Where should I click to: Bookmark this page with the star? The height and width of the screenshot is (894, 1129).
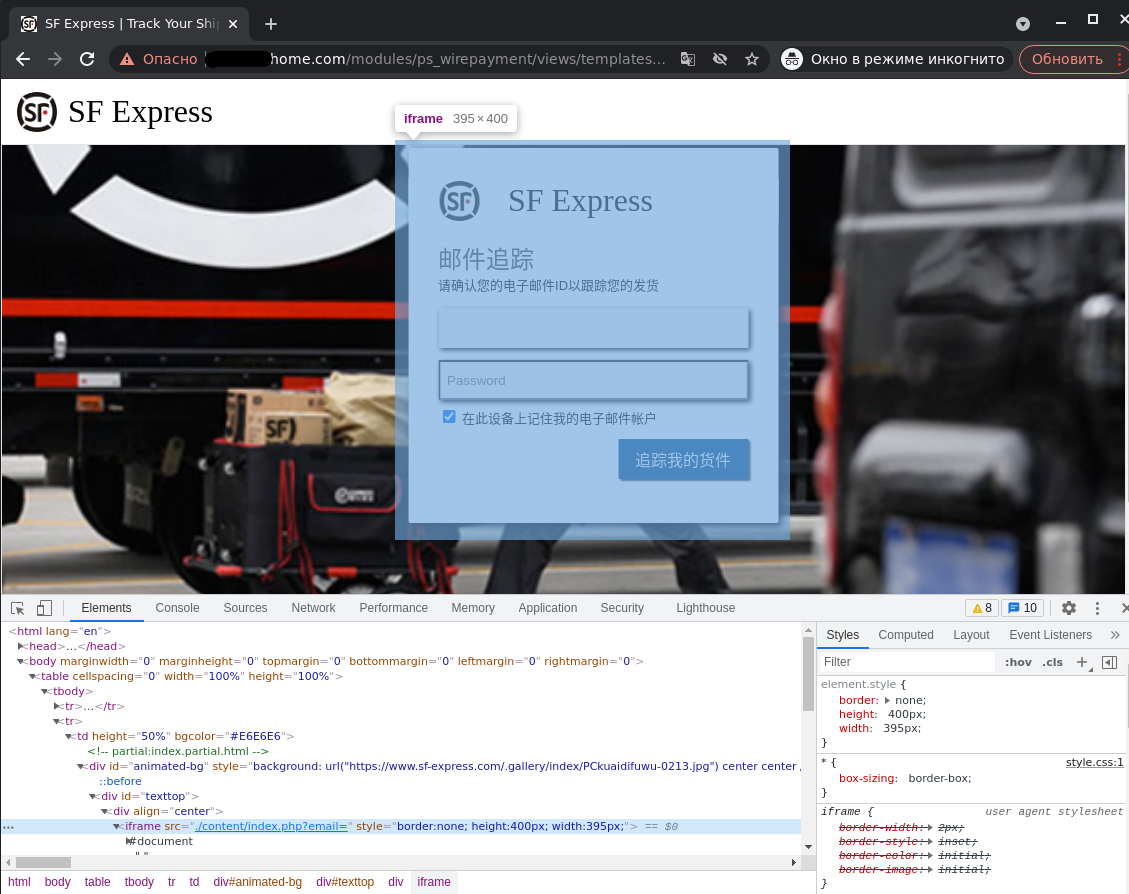(x=752, y=59)
